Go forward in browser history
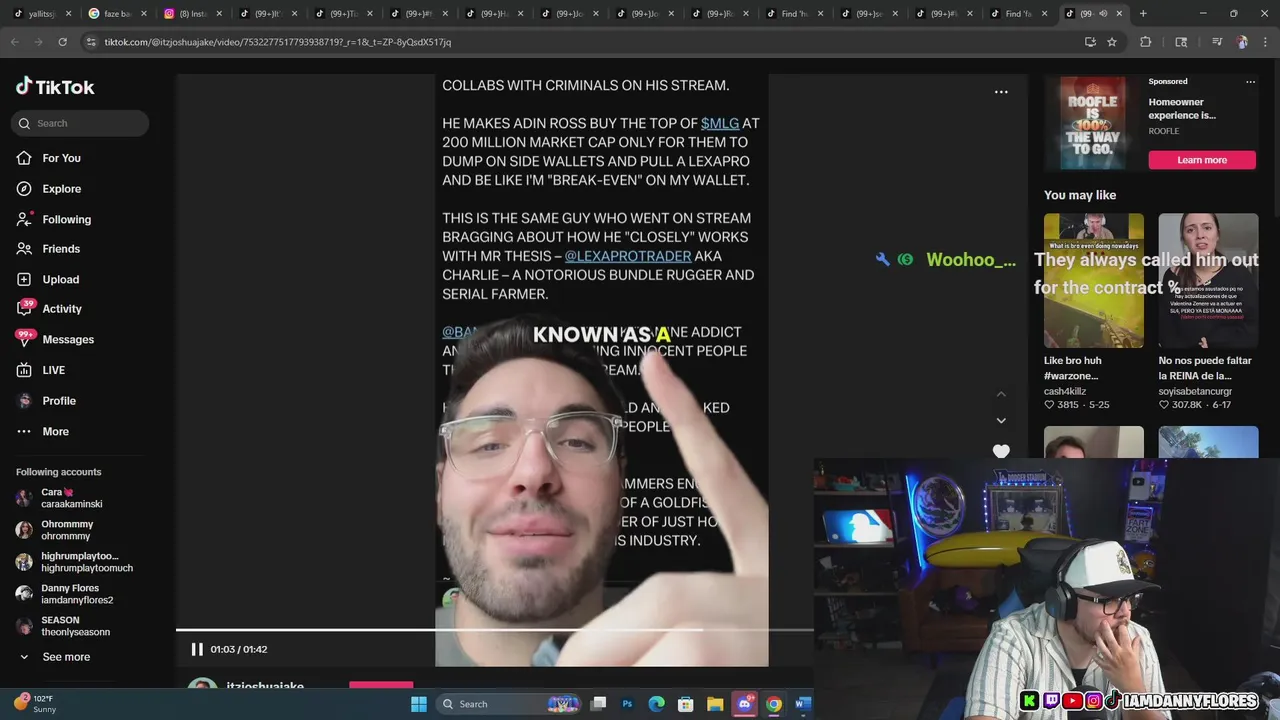 tap(39, 42)
